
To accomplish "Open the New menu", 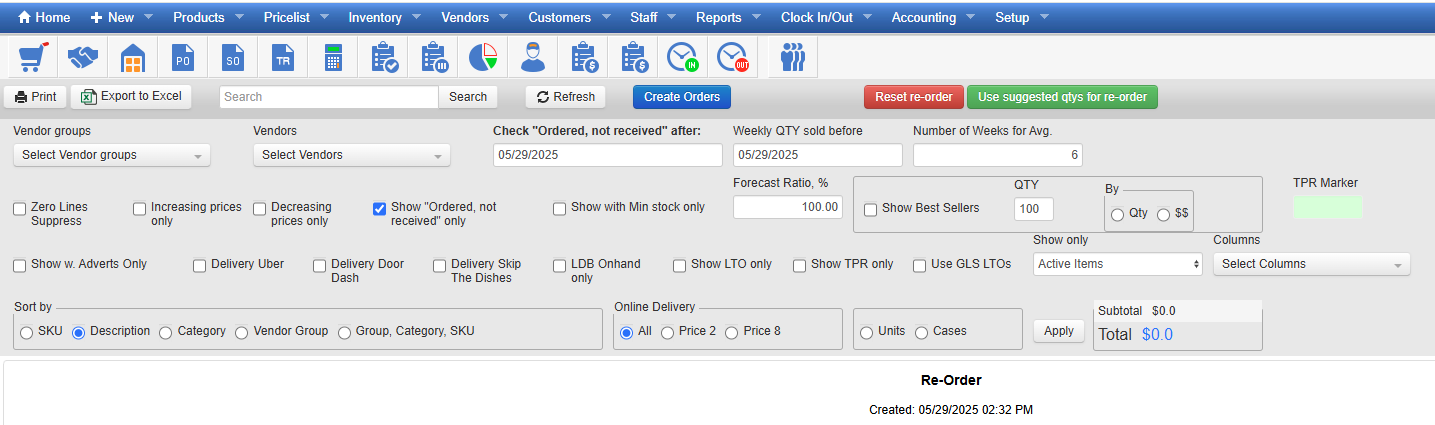I will [x=122, y=17].
